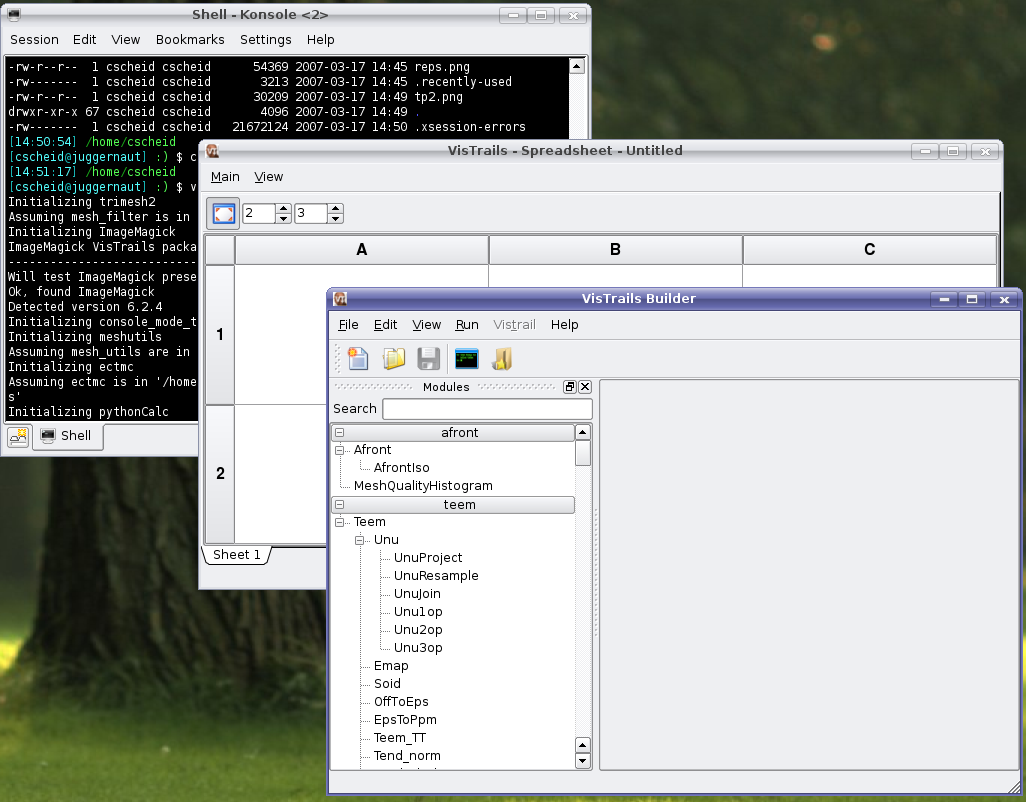This screenshot has width=1026, height=802.
Task: Collapse the afront module group
Action: pyautogui.click(x=340, y=433)
